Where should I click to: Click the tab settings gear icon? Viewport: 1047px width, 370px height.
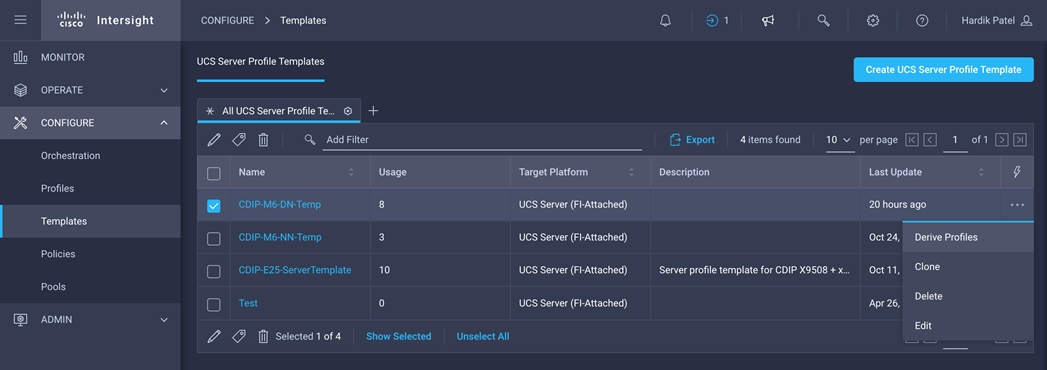pos(348,111)
